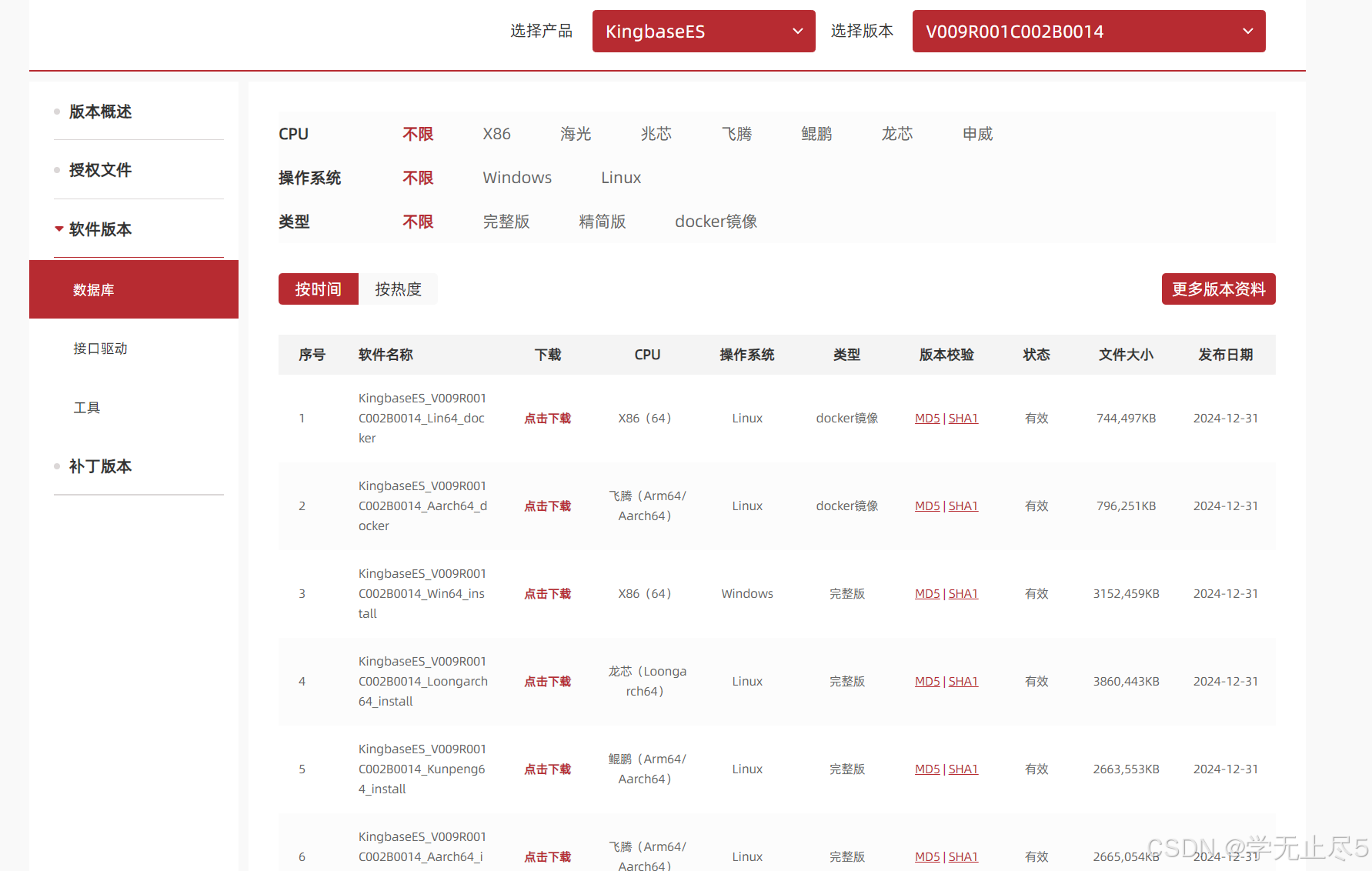Click file size 3152,459KB
Screen dimensions: 1372x871
click(1126, 594)
